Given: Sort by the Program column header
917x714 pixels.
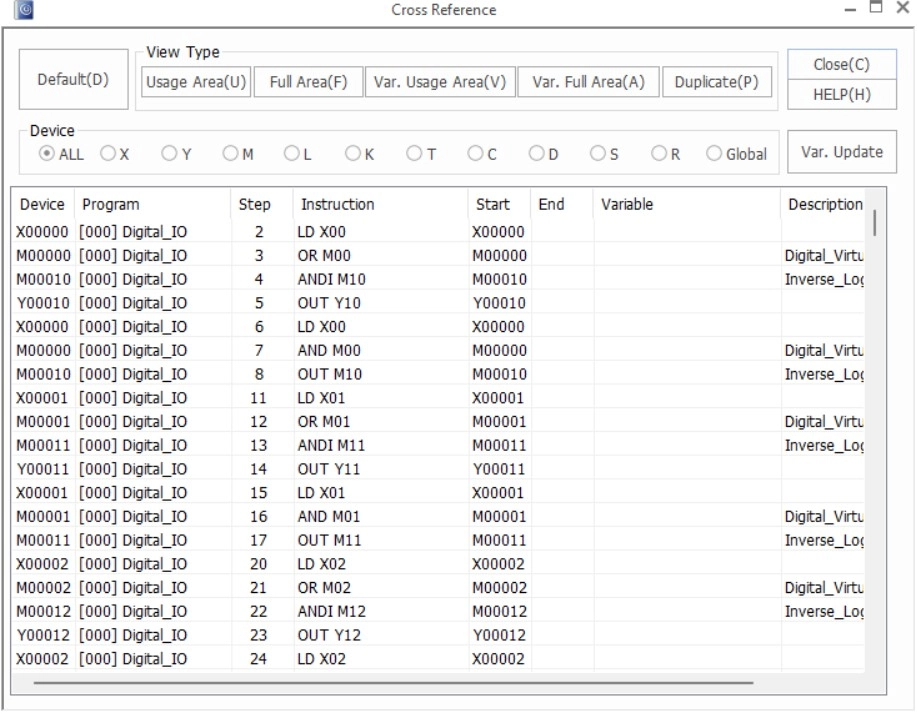Looking at the screenshot, I should (x=152, y=204).
